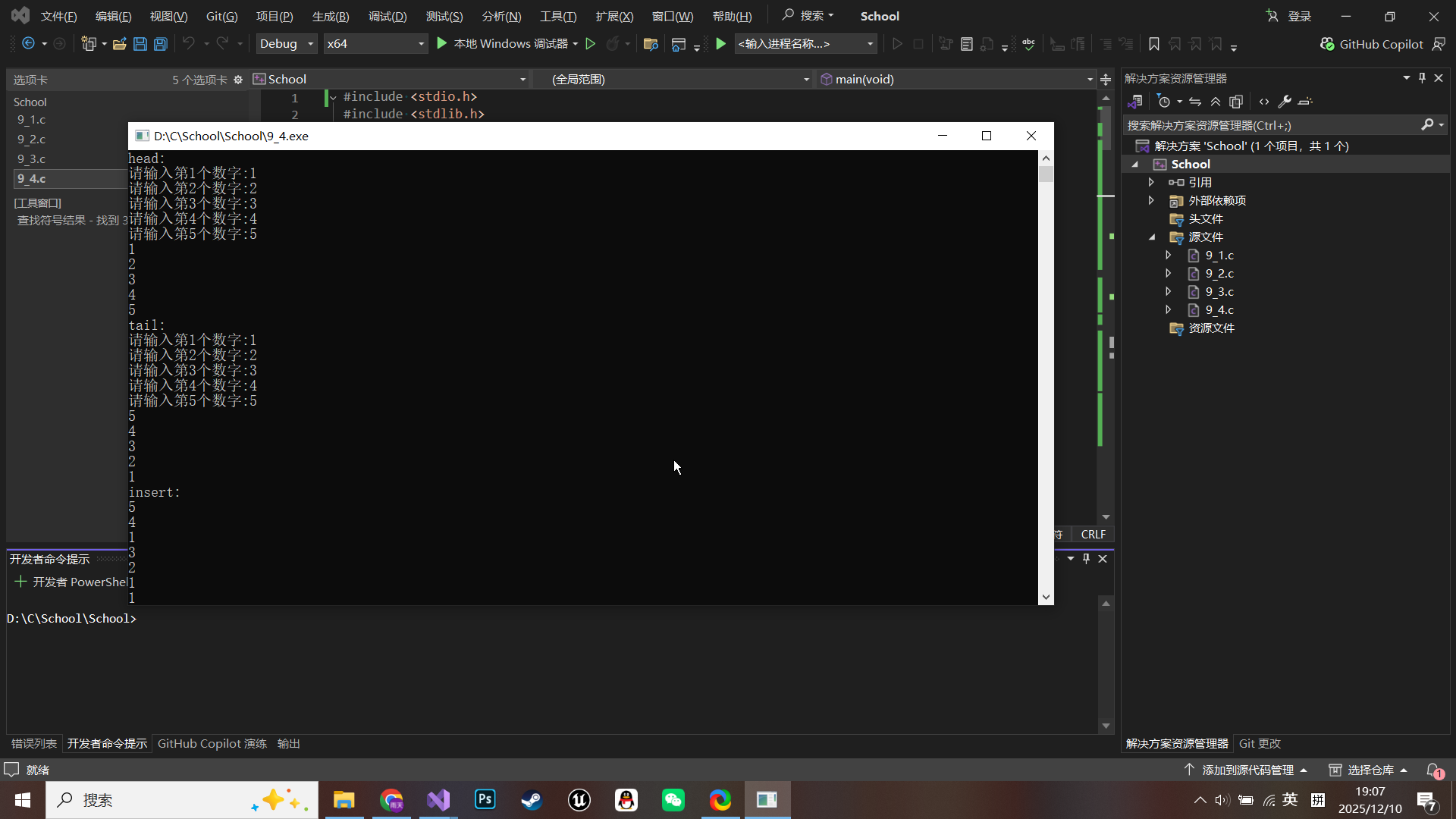
Task: Collapse the 源文件 folder node
Action: pyautogui.click(x=1152, y=237)
